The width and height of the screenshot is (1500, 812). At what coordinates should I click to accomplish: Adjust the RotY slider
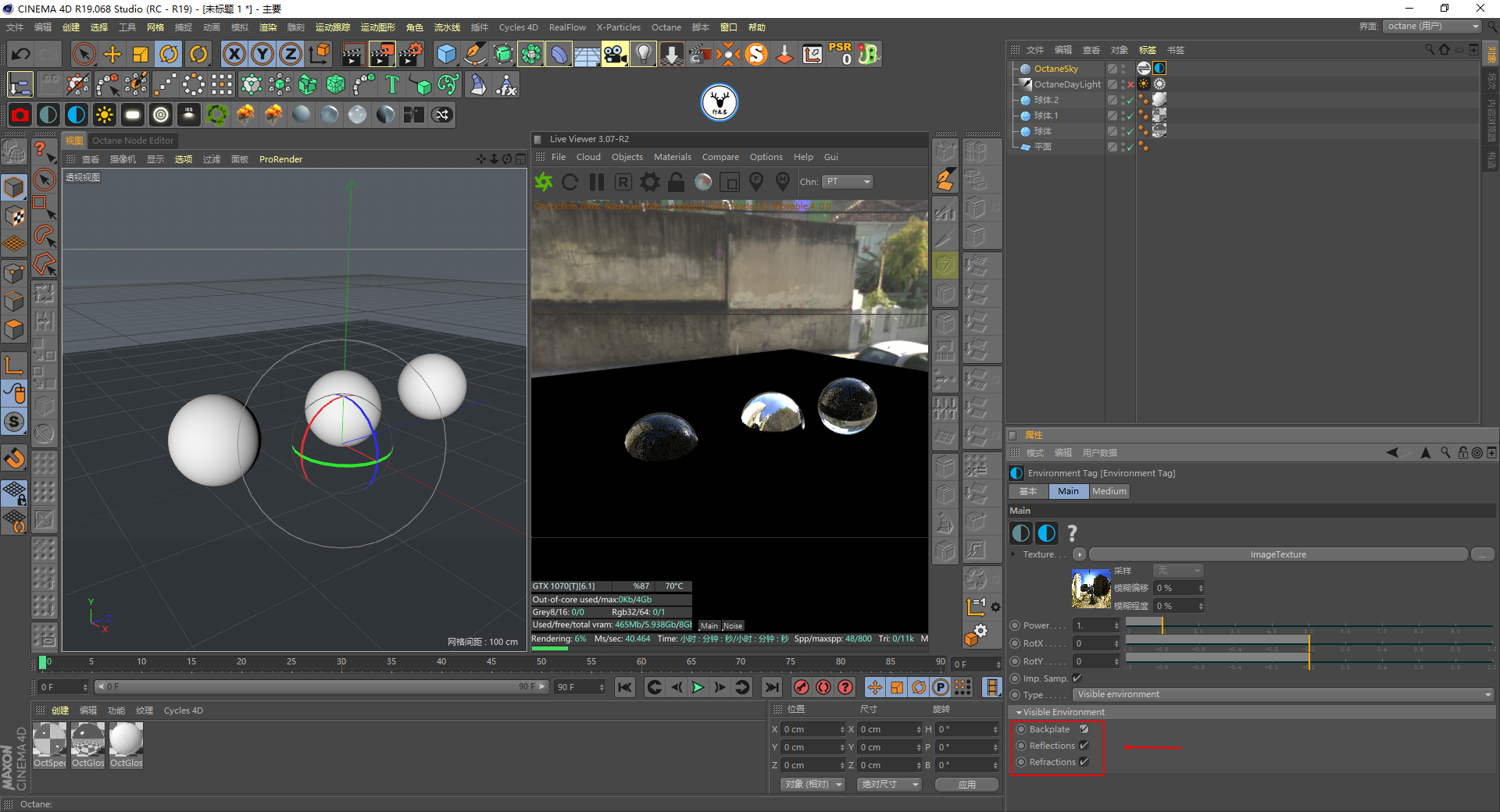pyautogui.click(x=1310, y=661)
